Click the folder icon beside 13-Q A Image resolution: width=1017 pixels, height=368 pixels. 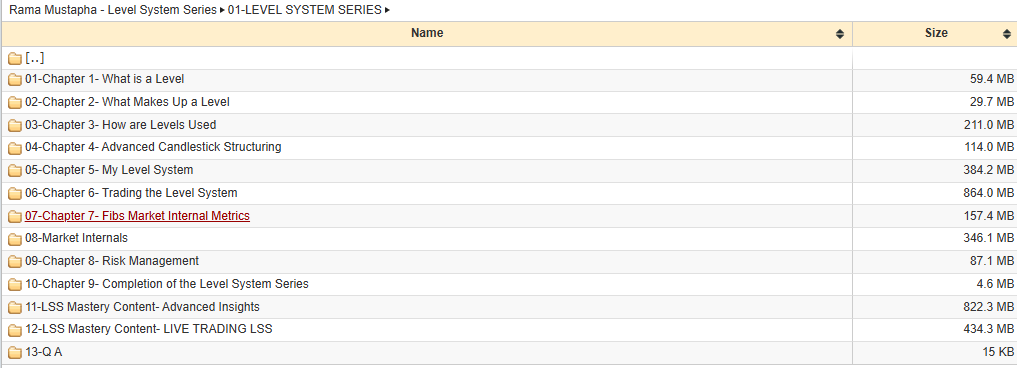(14, 352)
